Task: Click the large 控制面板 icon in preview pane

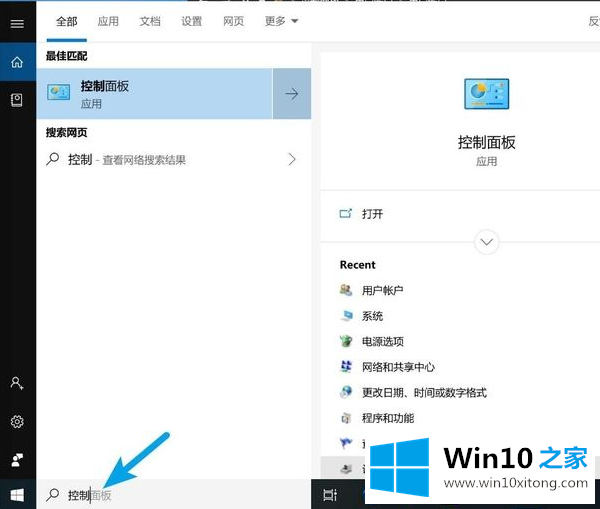Action: [486, 94]
